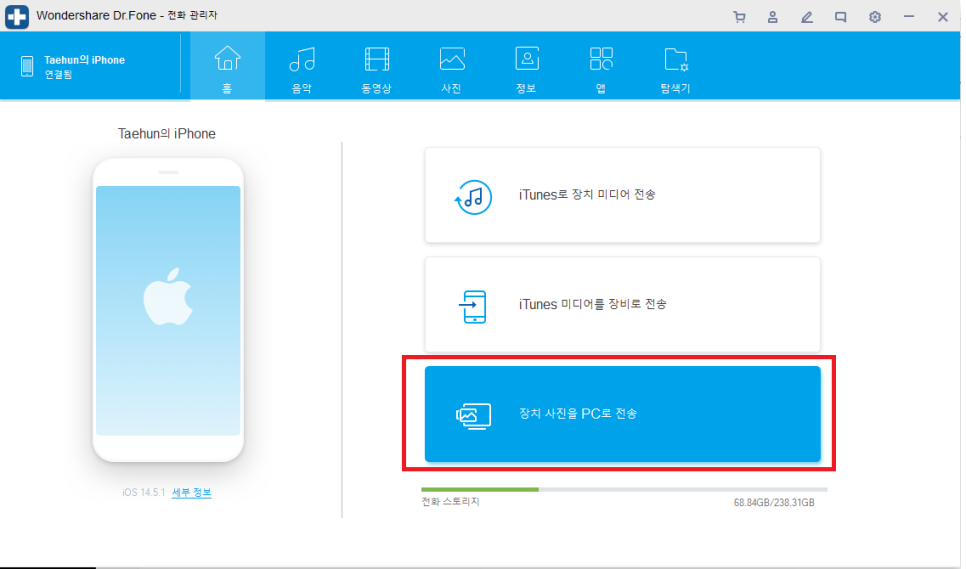966x569 pixels.
Task: Click the iPhone preview image
Action: (168, 310)
